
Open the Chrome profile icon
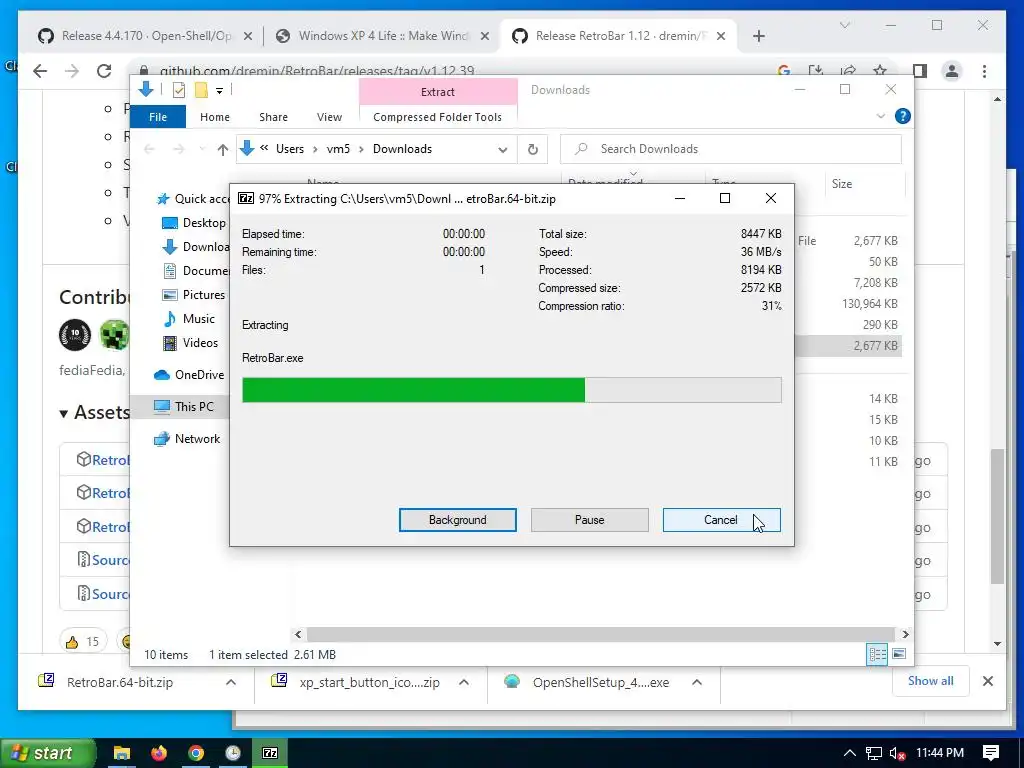(x=952, y=71)
